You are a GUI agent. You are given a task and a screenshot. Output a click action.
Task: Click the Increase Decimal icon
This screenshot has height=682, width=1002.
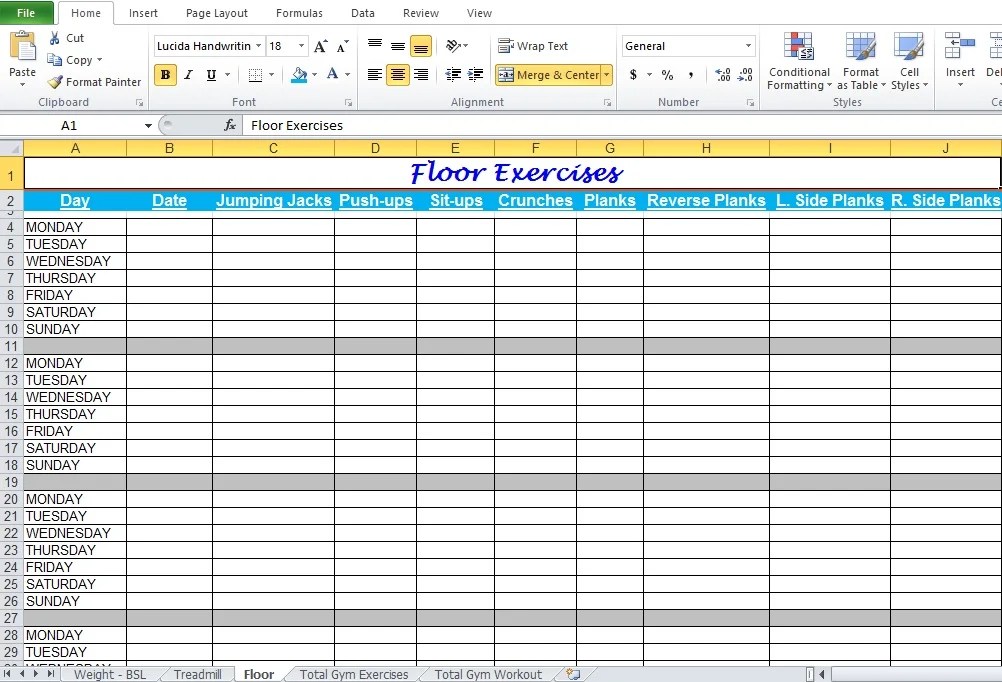[722, 72]
